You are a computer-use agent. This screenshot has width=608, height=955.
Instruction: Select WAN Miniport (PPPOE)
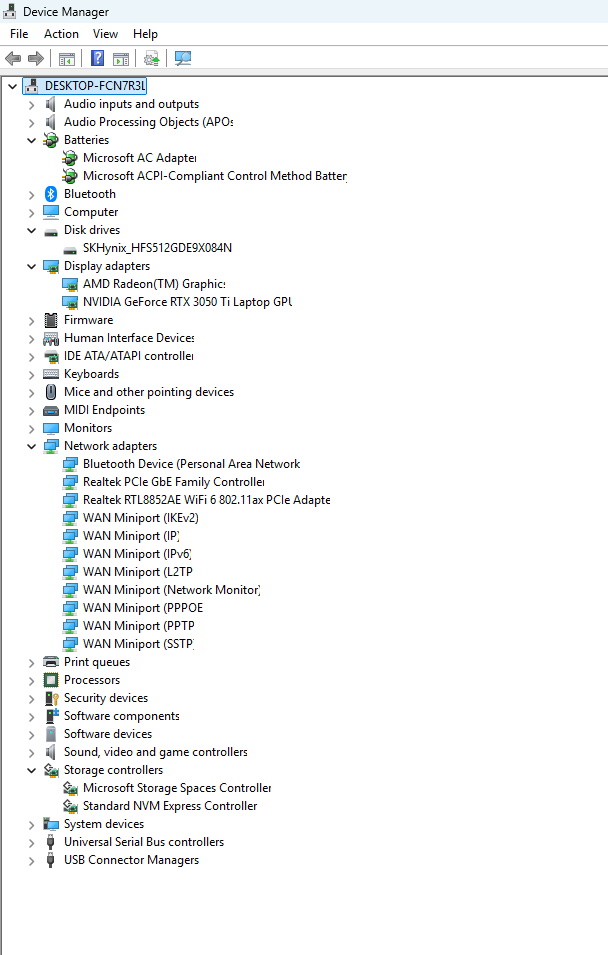[x=143, y=608]
